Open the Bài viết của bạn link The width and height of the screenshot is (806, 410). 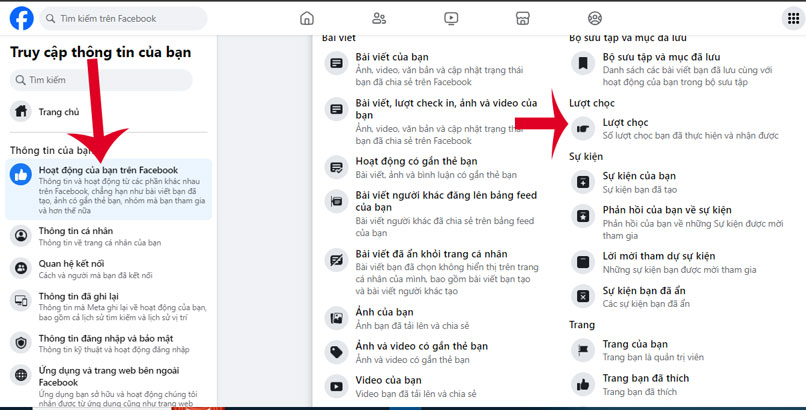click(392, 57)
